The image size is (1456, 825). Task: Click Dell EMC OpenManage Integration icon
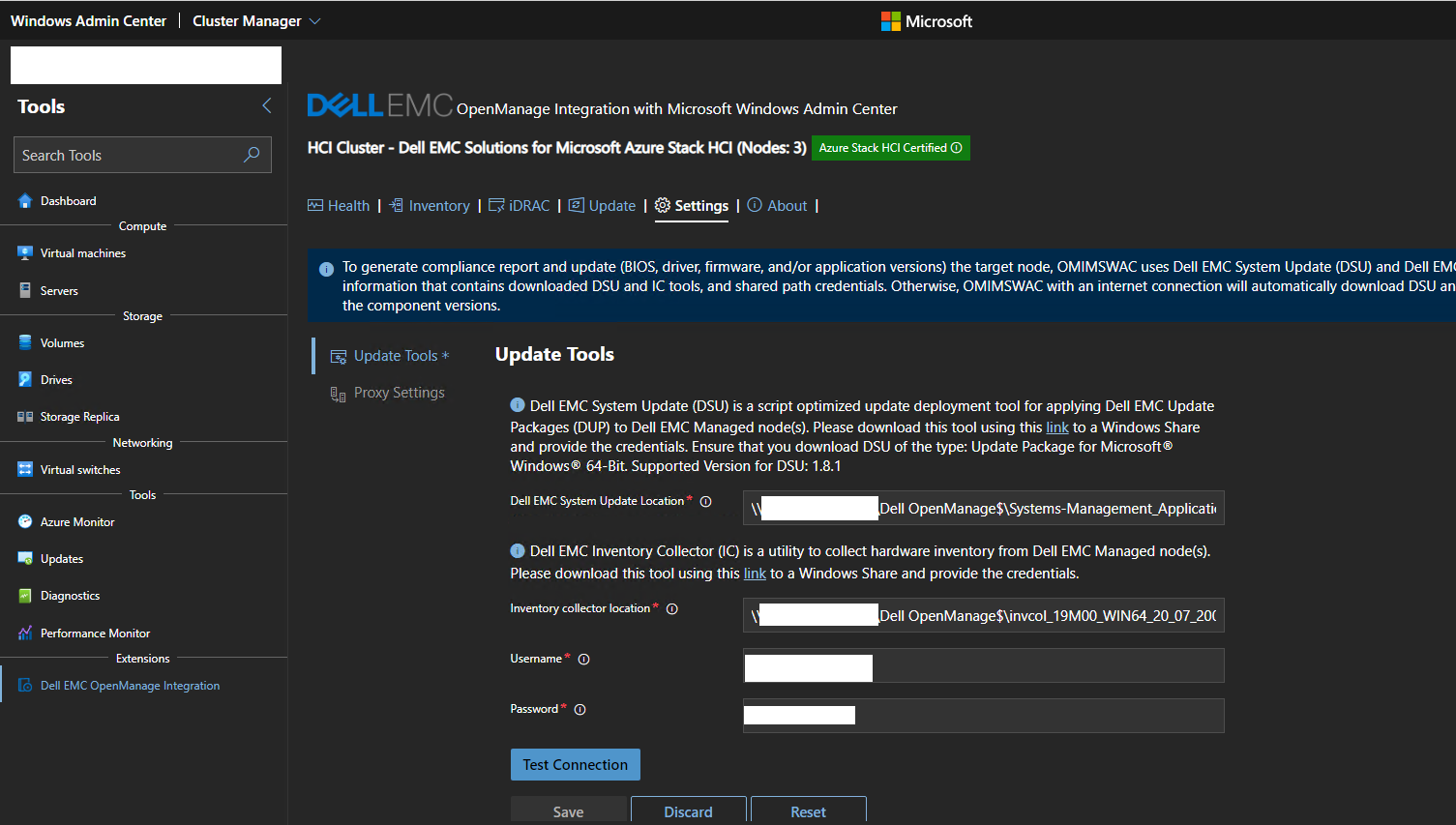25,685
